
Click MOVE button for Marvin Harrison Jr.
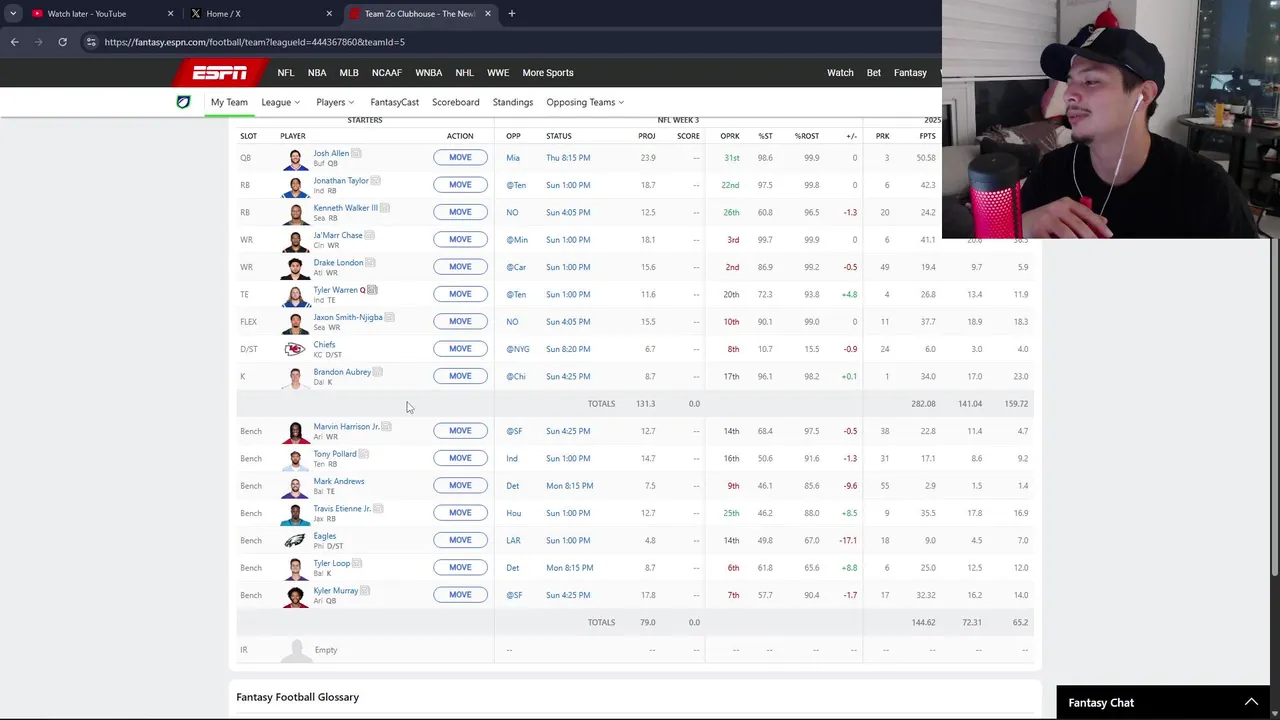click(x=460, y=431)
